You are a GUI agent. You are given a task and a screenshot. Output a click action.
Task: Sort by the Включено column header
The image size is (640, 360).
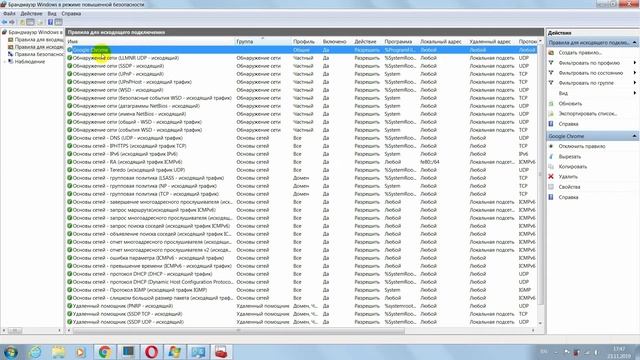click(337, 42)
